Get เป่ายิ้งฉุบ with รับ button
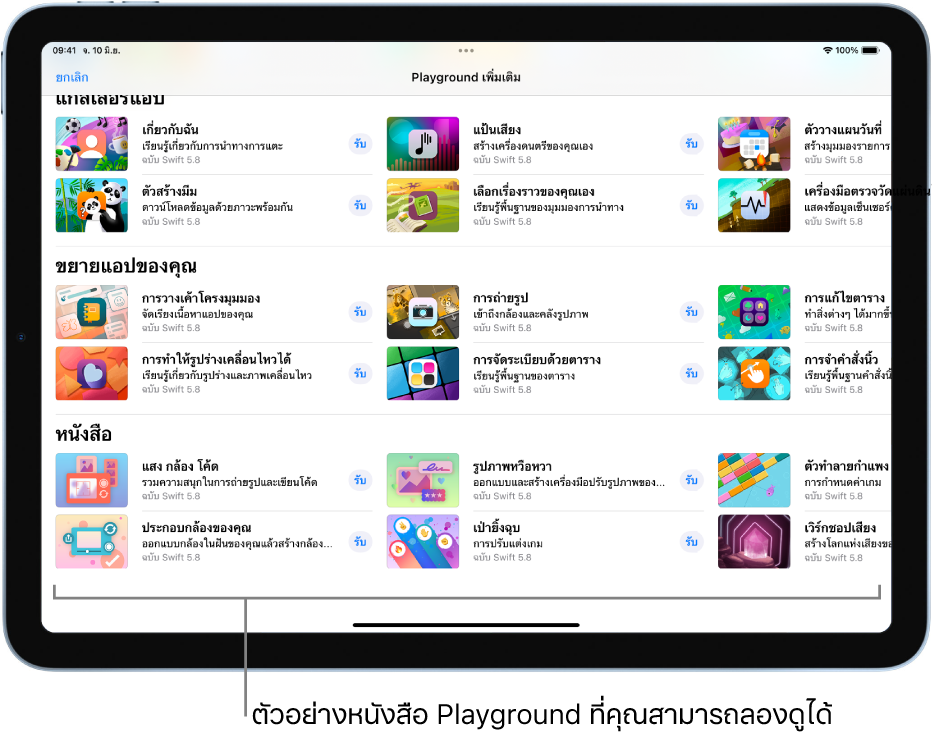This screenshot has width=934, height=737. (692, 541)
